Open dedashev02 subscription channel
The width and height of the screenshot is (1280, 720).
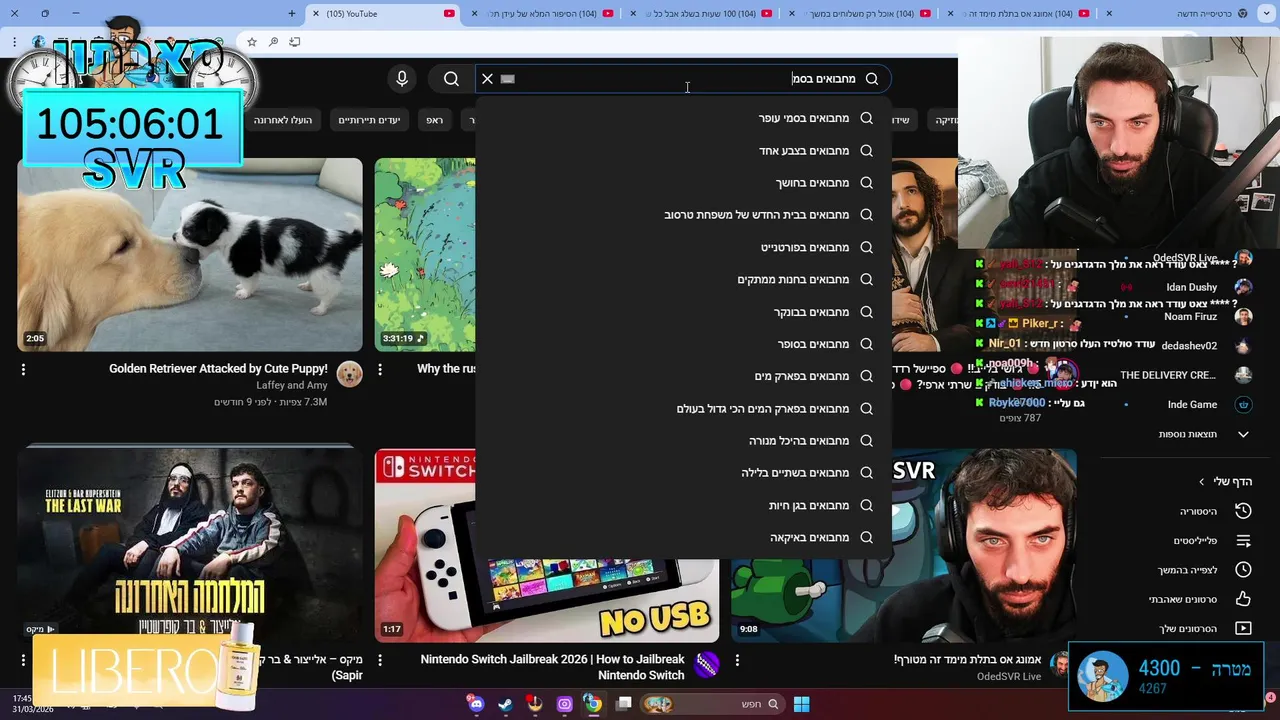click(1206, 346)
